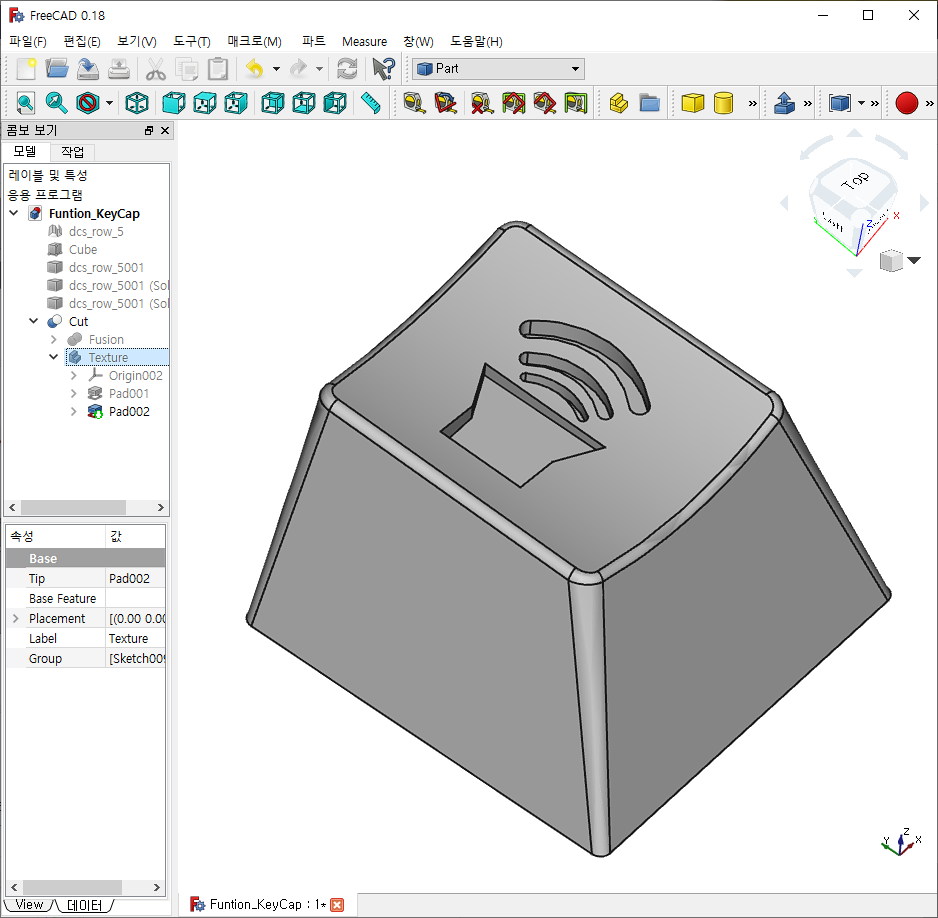
Task: Create a yellow cube primitive
Action: pos(693,103)
